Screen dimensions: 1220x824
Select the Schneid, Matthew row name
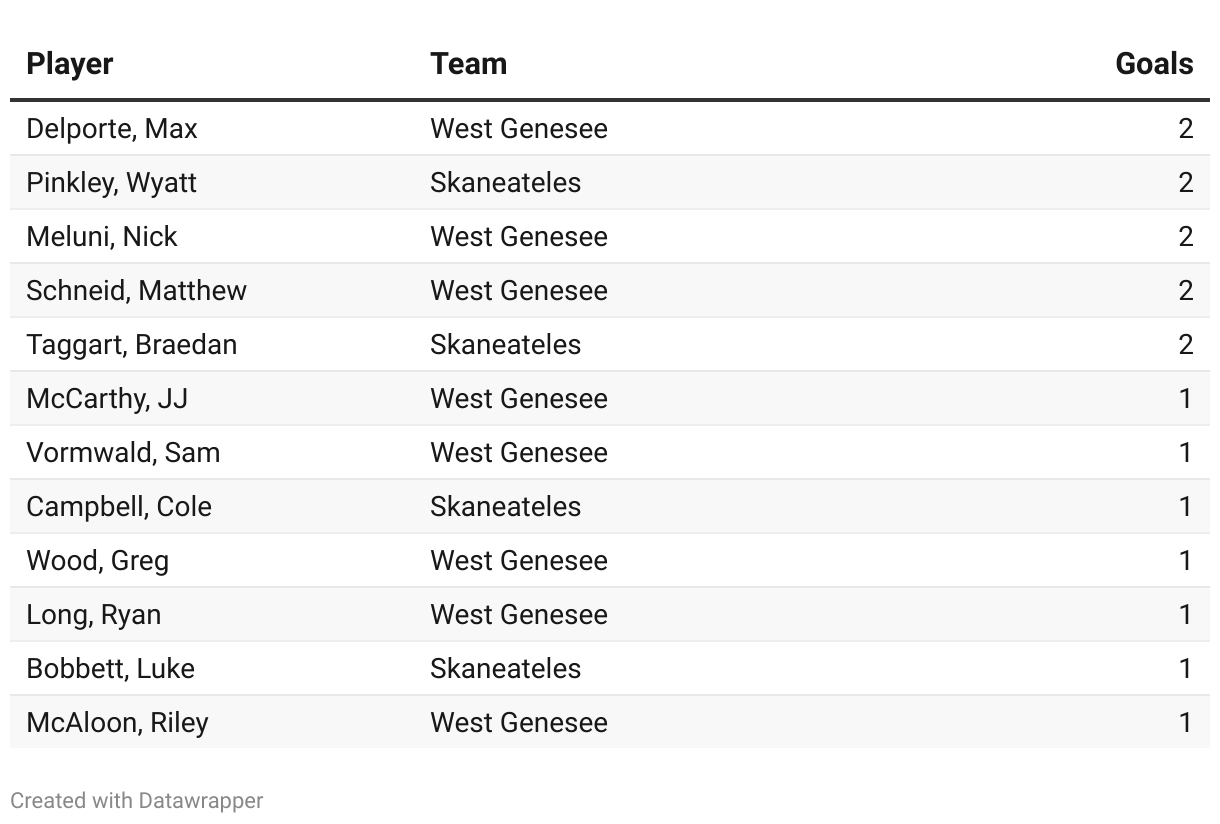click(136, 291)
